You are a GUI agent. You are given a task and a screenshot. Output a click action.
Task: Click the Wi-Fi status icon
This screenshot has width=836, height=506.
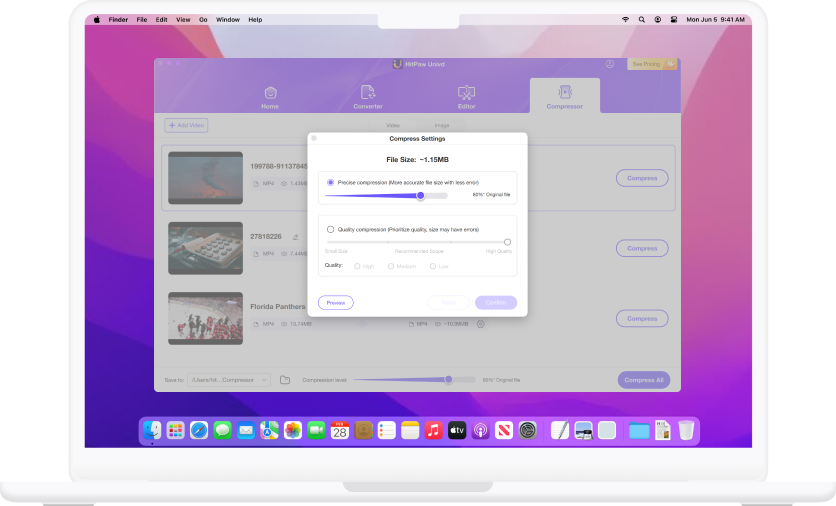tap(625, 20)
